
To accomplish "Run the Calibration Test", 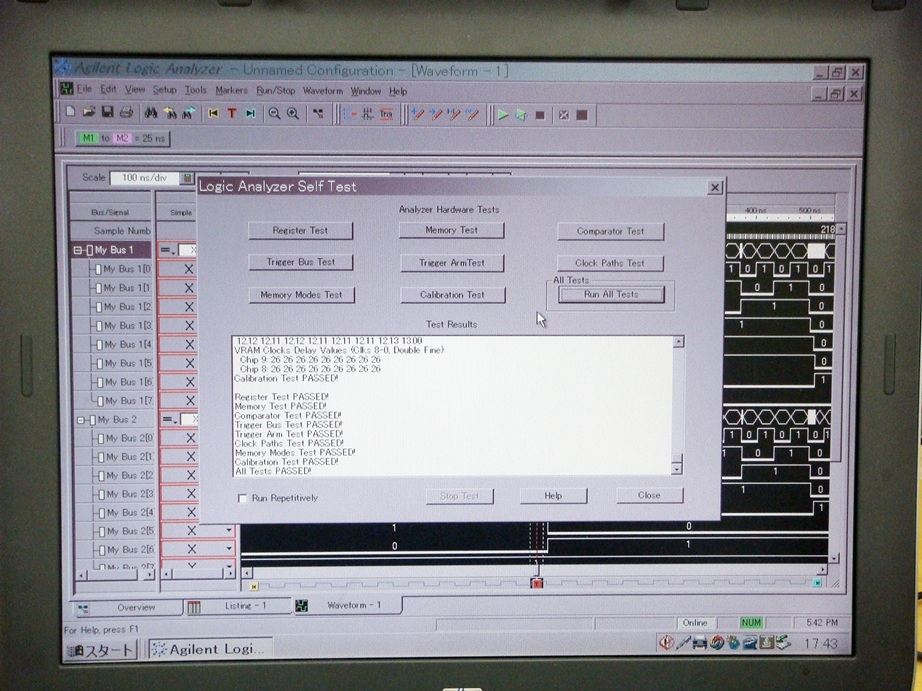I will [453, 295].
